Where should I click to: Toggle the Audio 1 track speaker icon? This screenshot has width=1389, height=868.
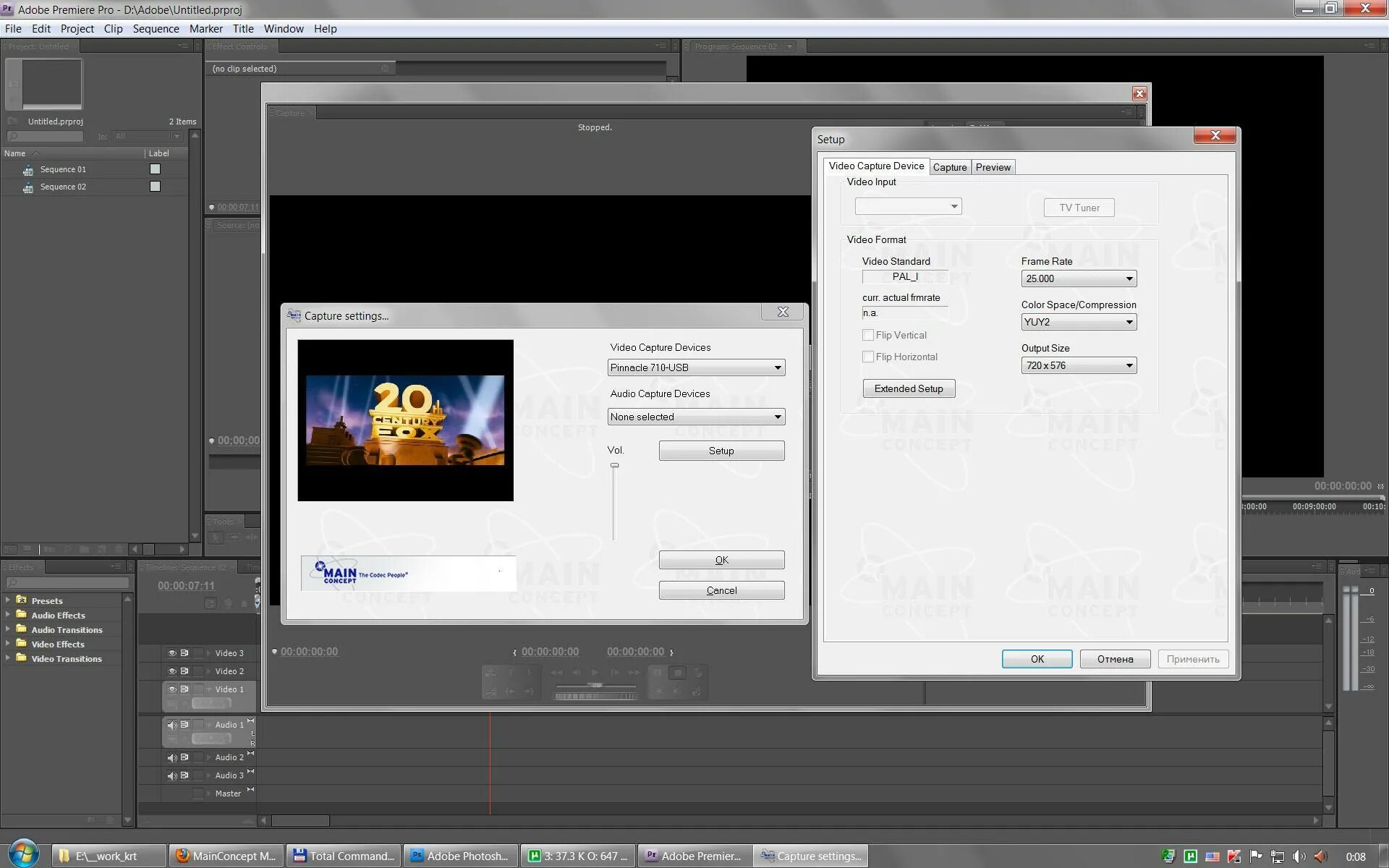tap(172, 725)
